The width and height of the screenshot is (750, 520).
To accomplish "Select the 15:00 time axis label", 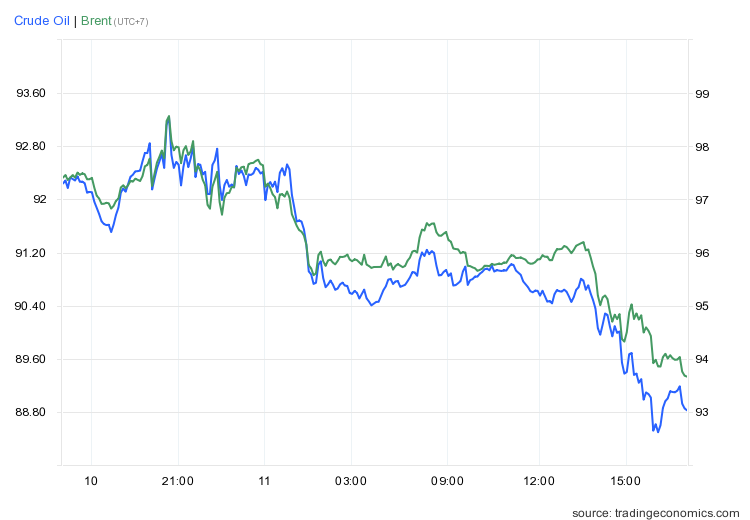I will [625, 482].
